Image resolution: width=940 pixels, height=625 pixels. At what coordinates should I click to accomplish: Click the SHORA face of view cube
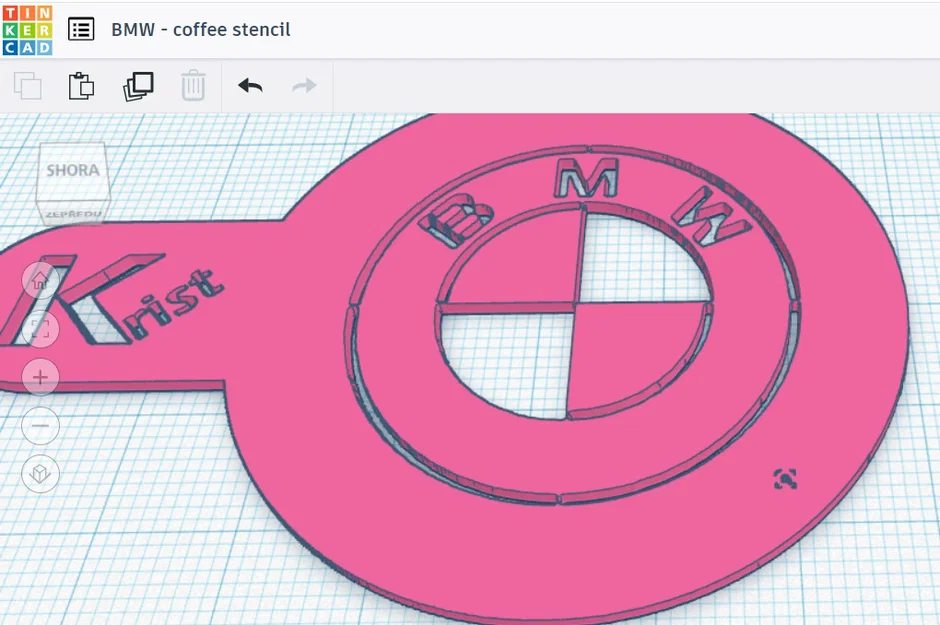73,171
